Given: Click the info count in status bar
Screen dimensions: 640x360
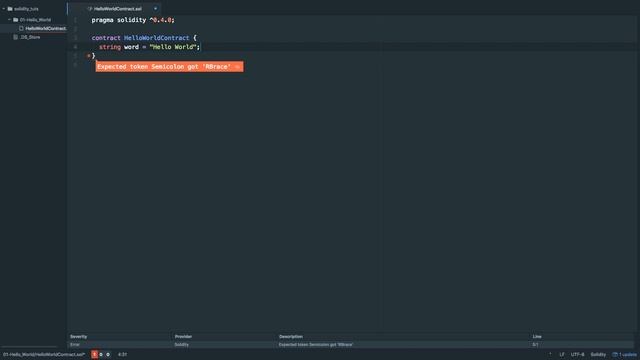Looking at the screenshot, I should [x=108, y=355].
